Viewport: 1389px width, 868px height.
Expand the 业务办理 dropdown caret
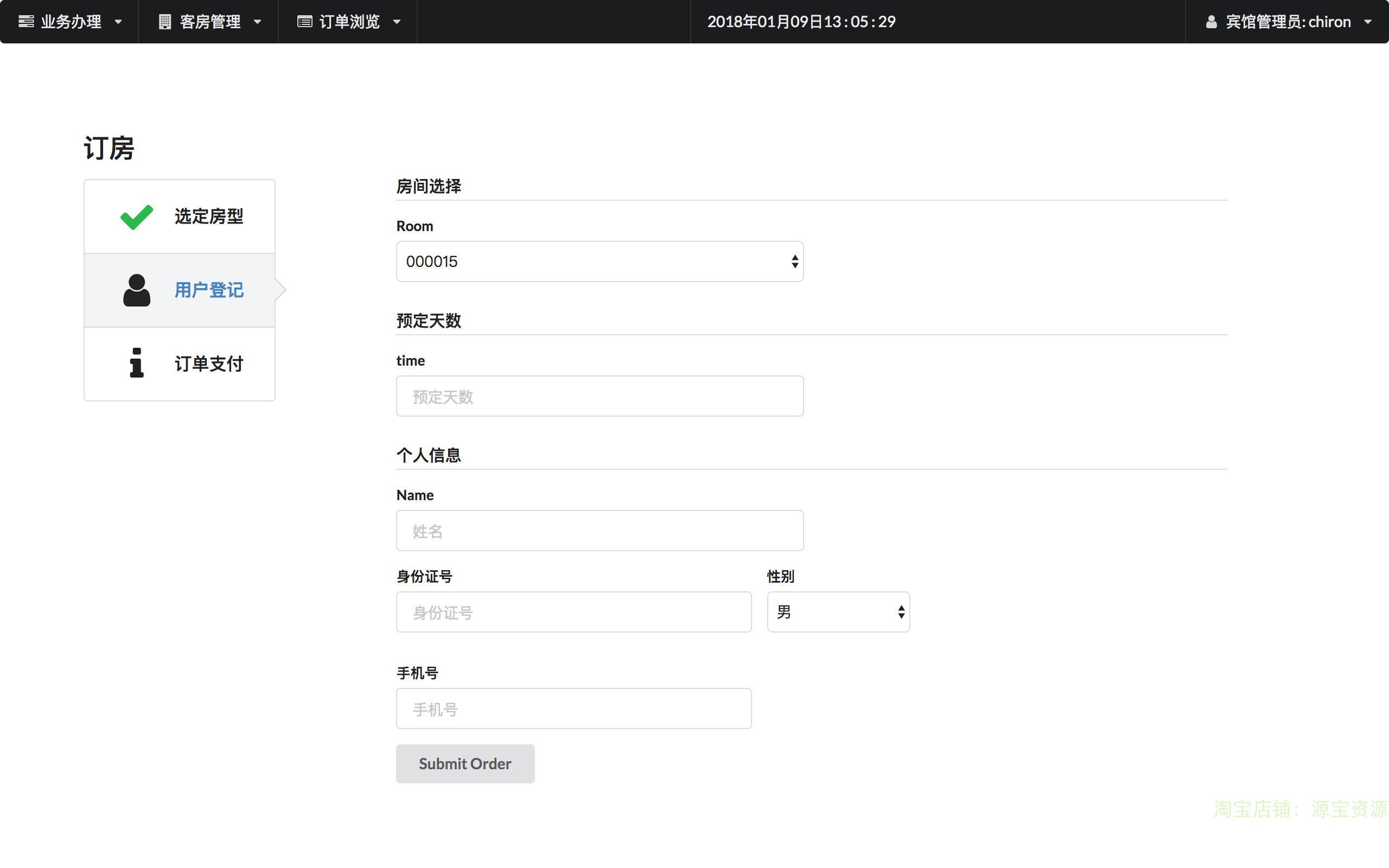[x=118, y=22]
